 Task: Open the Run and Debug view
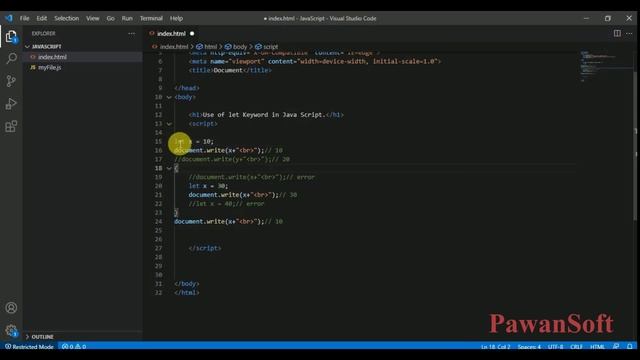pos(11,104)
